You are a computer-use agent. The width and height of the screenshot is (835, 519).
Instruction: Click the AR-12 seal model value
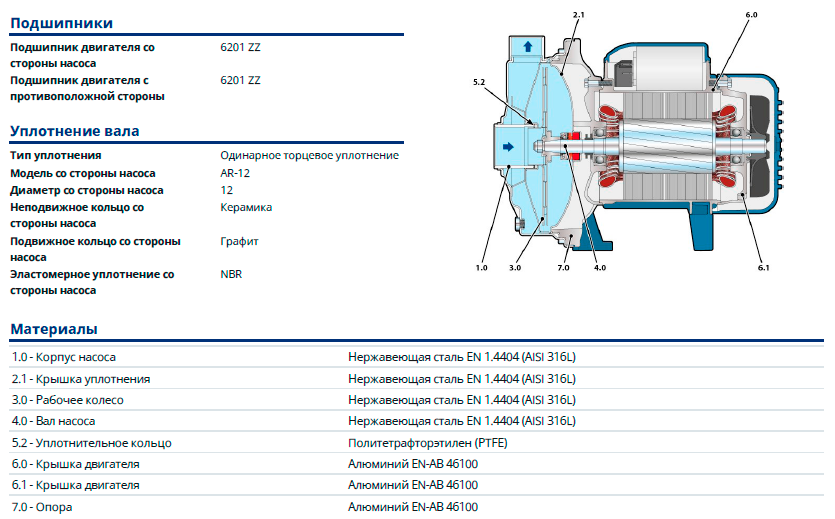tap(235, 173)
